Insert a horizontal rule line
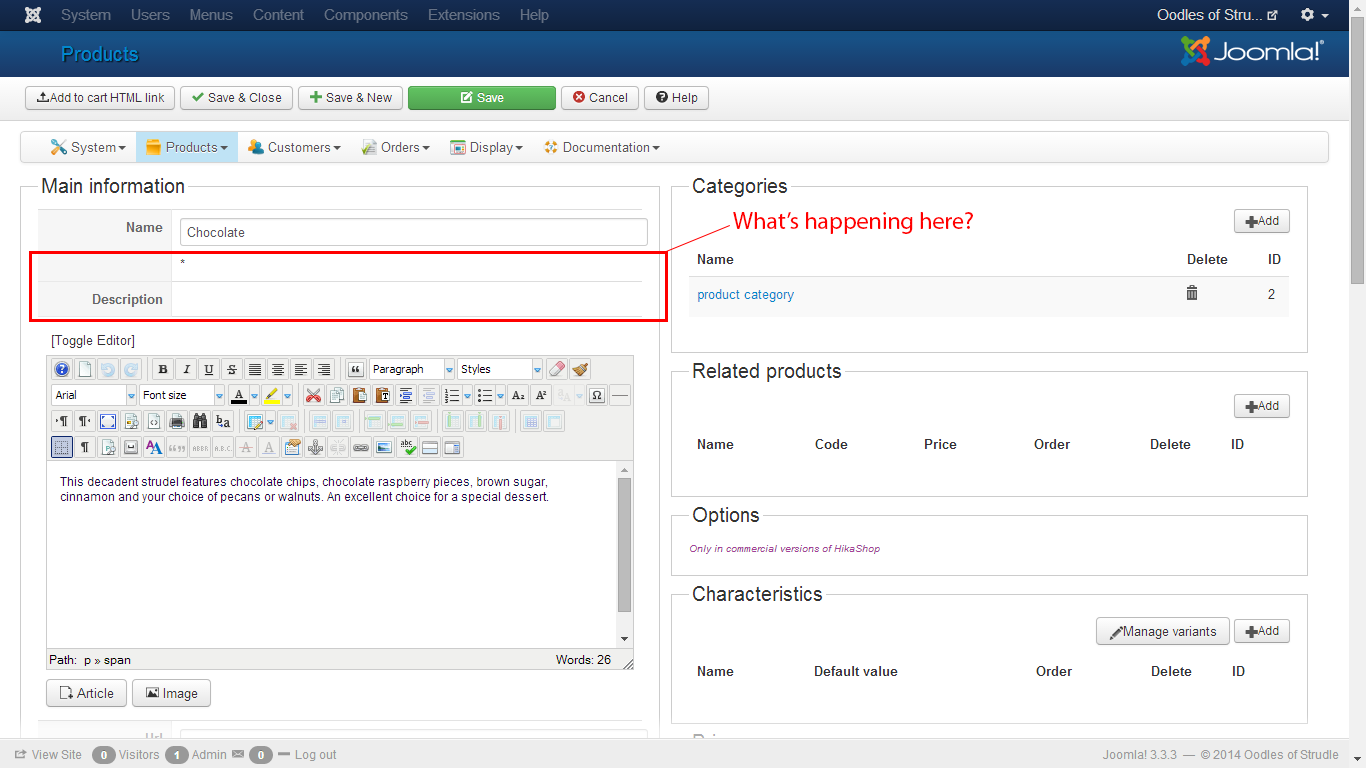This screenshot has width=1366, height=768. point(620,395)
